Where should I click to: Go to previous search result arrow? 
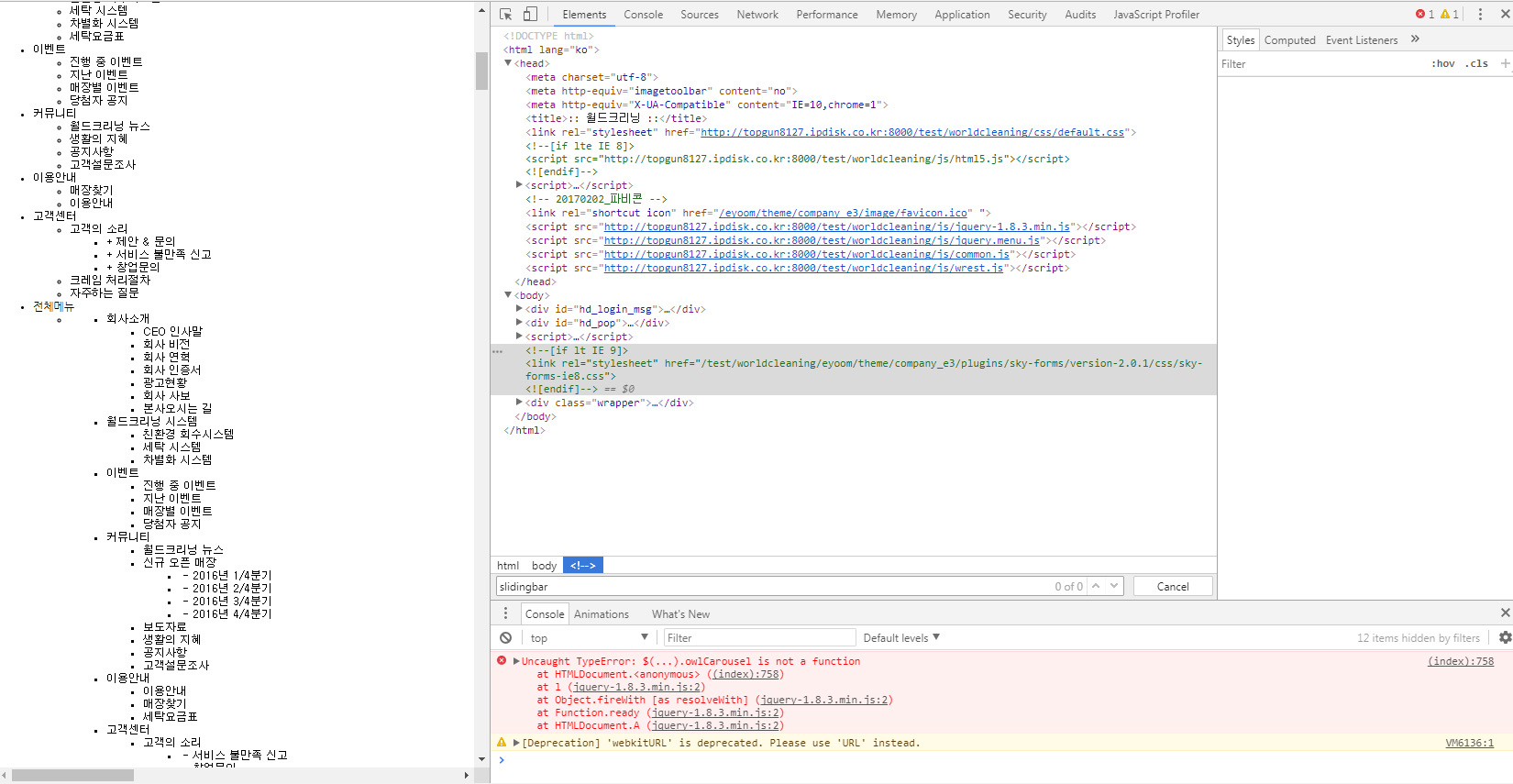(x=1095, y=586)
